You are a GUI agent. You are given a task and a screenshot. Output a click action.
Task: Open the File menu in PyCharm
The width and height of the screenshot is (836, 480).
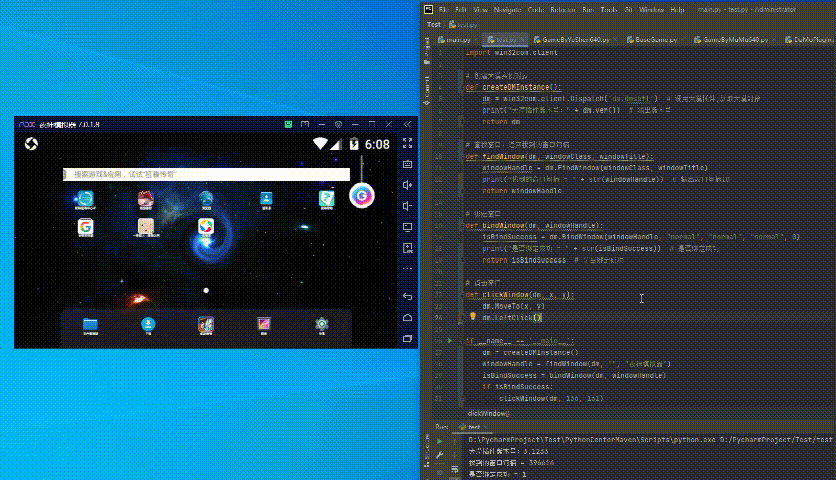(443, 10)
